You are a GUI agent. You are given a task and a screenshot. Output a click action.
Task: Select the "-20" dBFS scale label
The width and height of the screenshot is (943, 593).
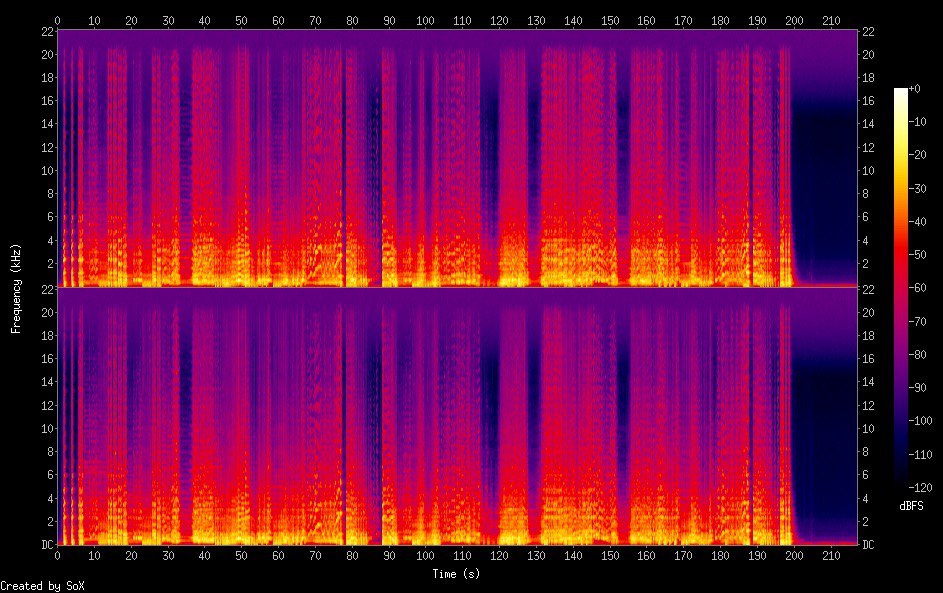tap(917, 155)
